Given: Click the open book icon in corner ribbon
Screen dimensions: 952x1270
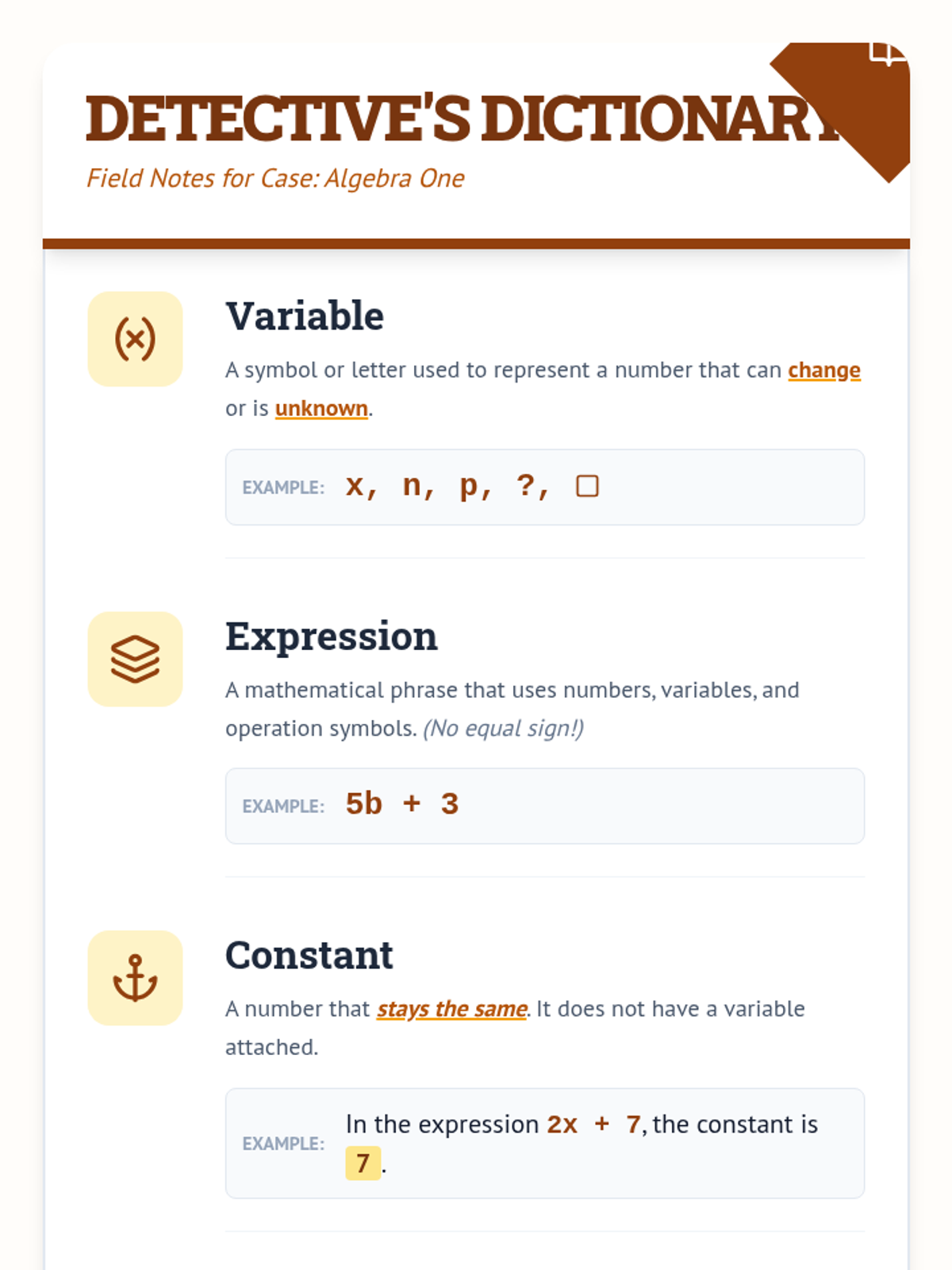Looking at the screenshot, I should [x=887, y=53].
